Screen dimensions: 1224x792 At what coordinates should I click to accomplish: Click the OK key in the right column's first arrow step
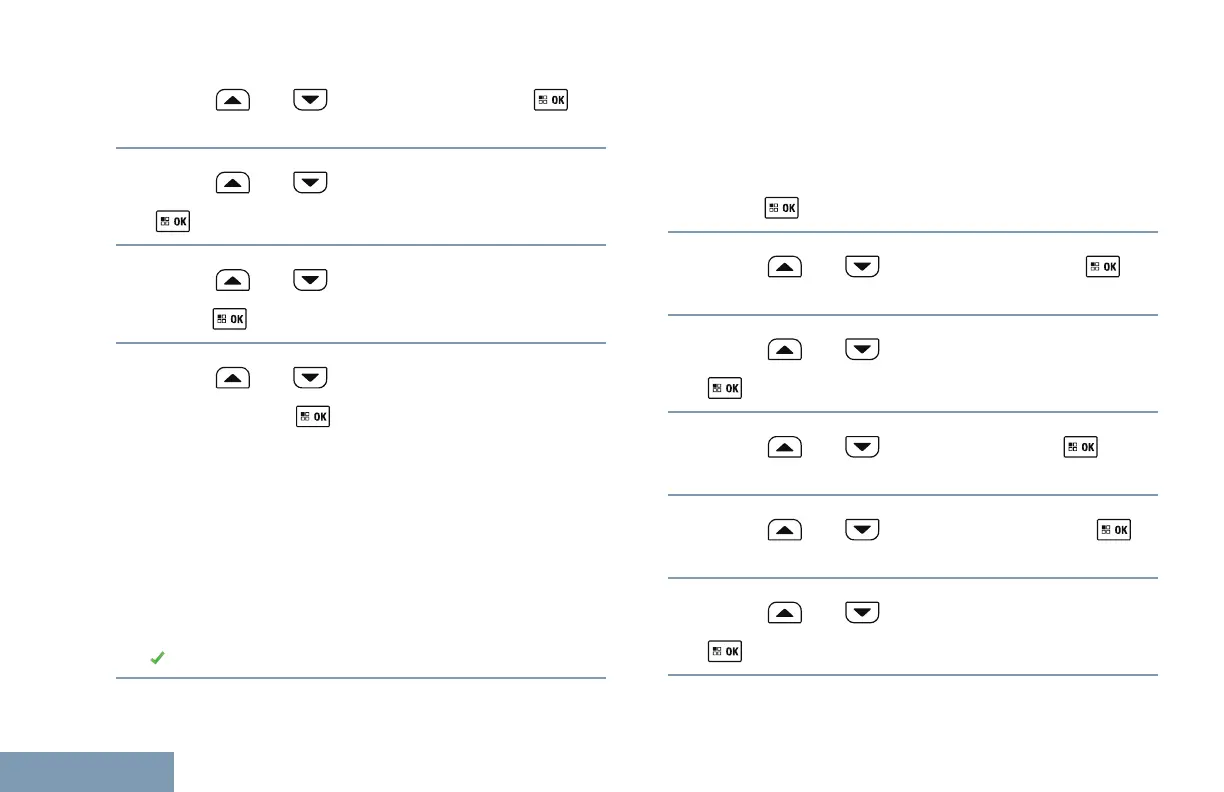(x=1104, y=268)
